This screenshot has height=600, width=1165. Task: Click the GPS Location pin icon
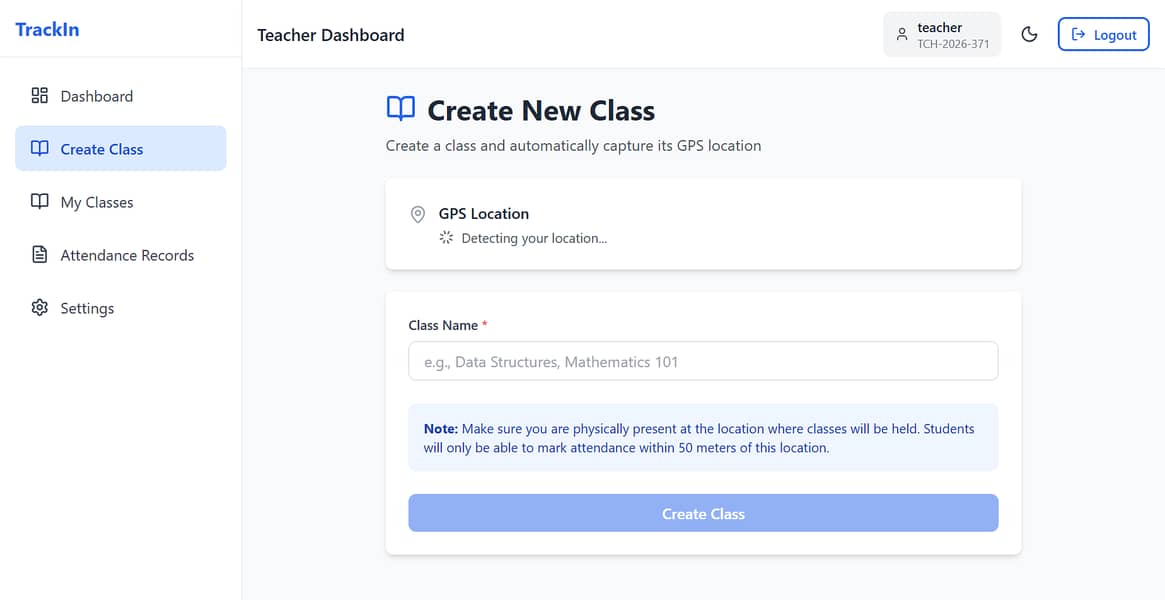coord(418,214)
